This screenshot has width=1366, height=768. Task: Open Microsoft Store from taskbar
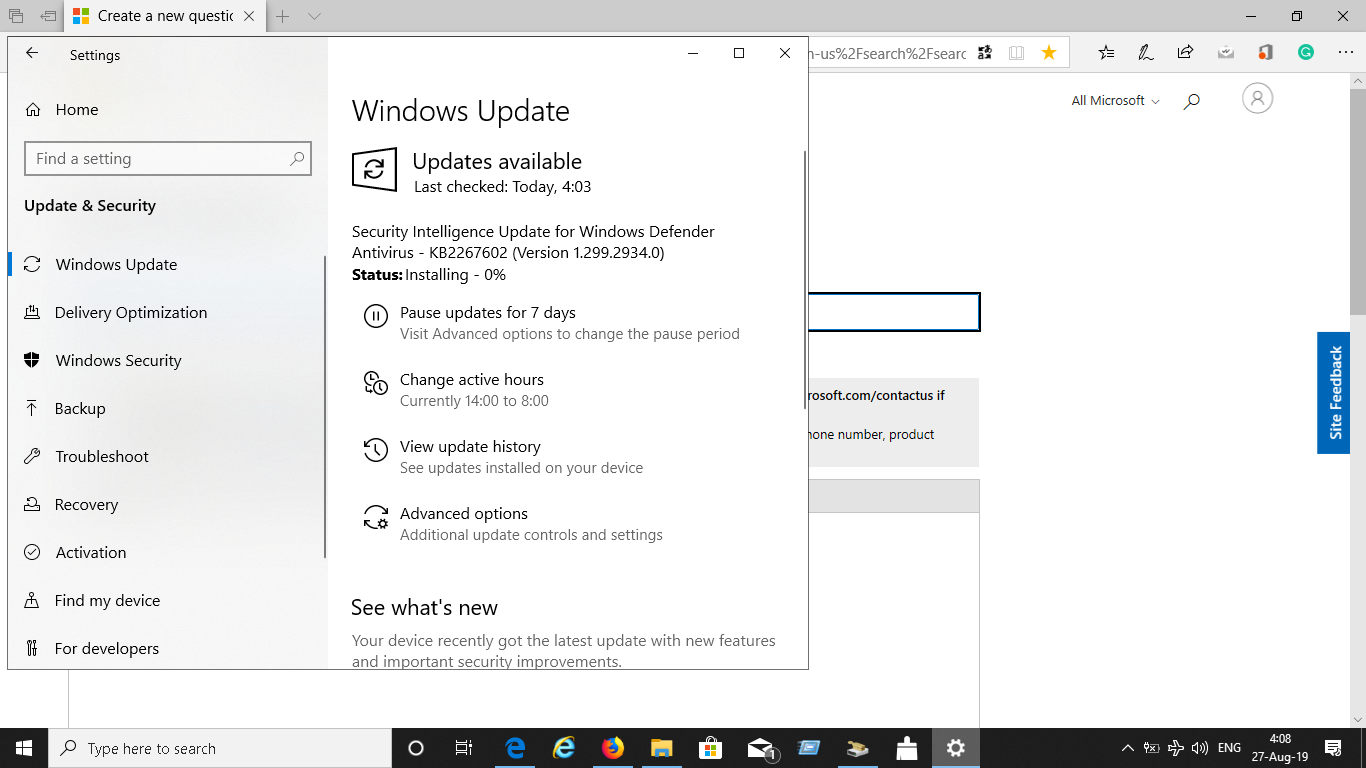coord(710,748)
